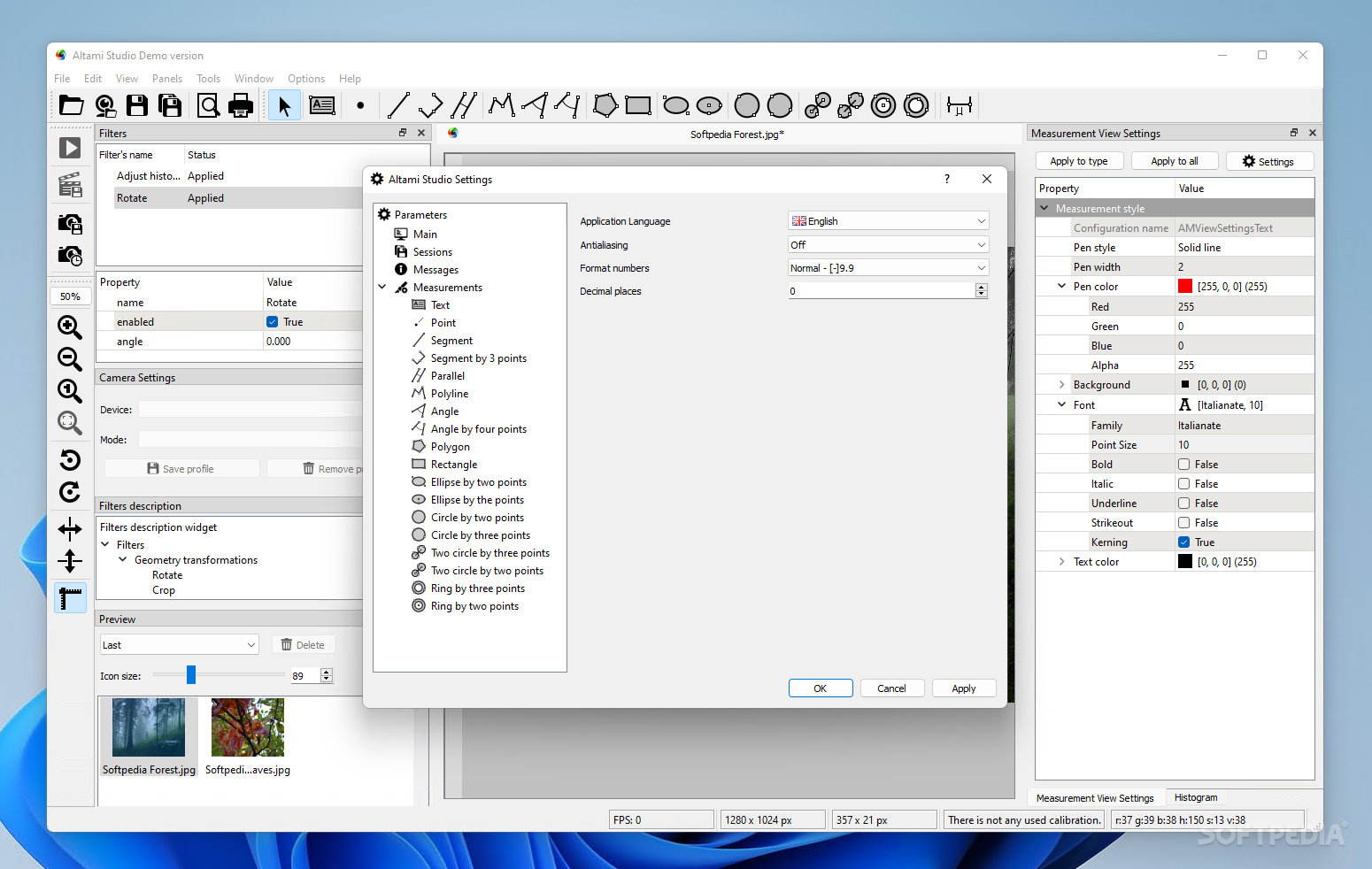Select Sessions in Parameters tree
Viewport: 1372px width, 869px height.
[x=432, y=252]
